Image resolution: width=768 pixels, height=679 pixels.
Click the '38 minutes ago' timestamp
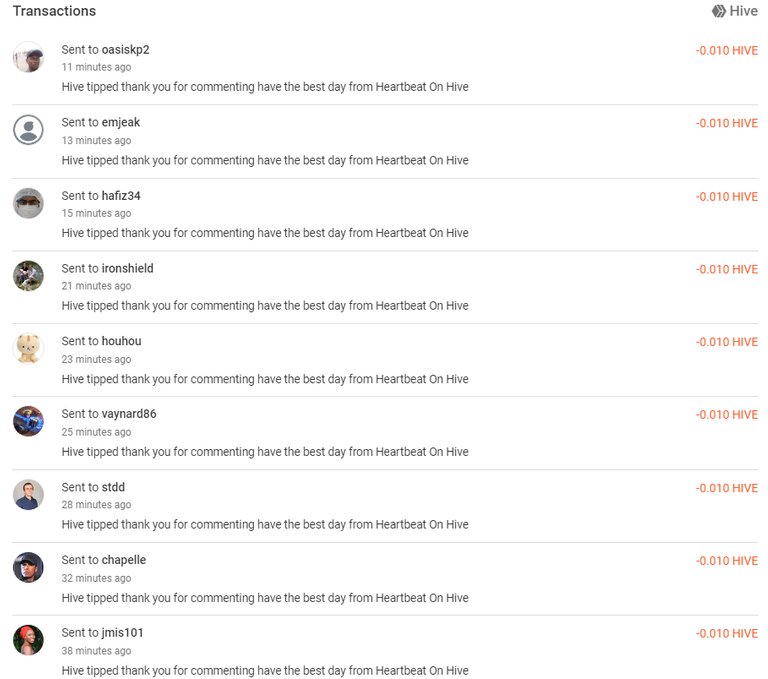(96, 651)
